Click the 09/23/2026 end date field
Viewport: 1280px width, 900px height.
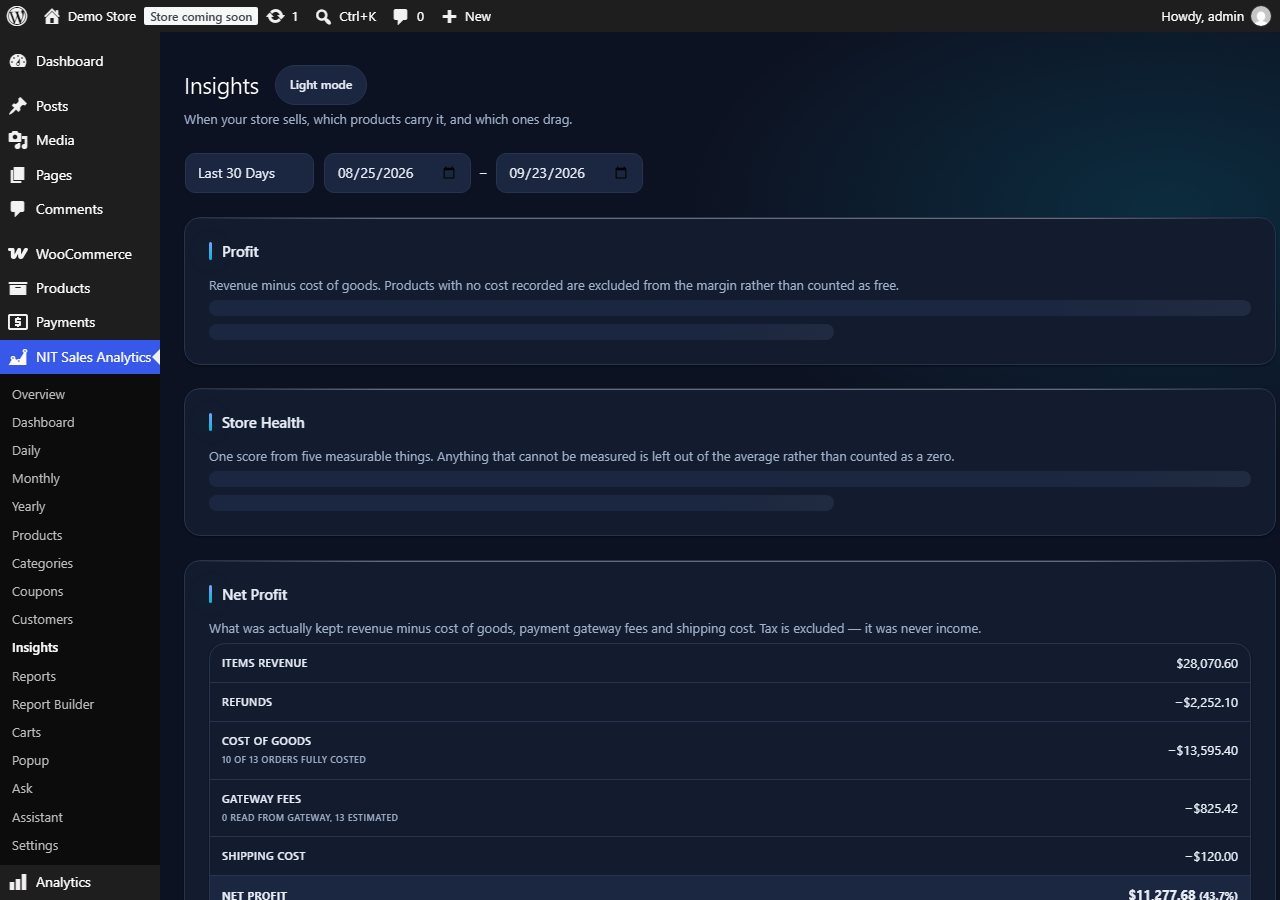point(569,173)
